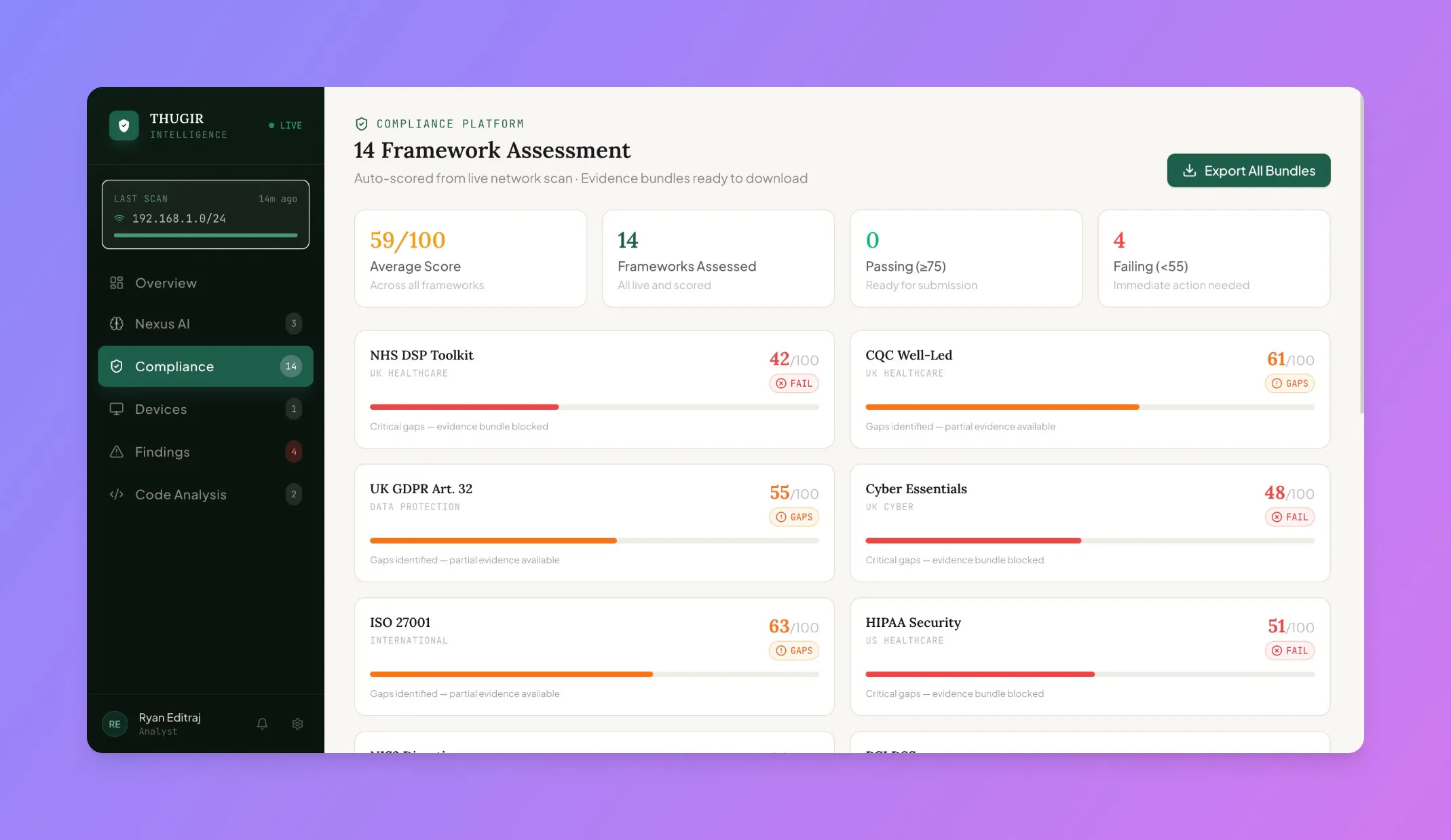The height and width of the screenshot is (840, 1451).
Task: Go to the Devices page
Action: click(x=206, y=409)
